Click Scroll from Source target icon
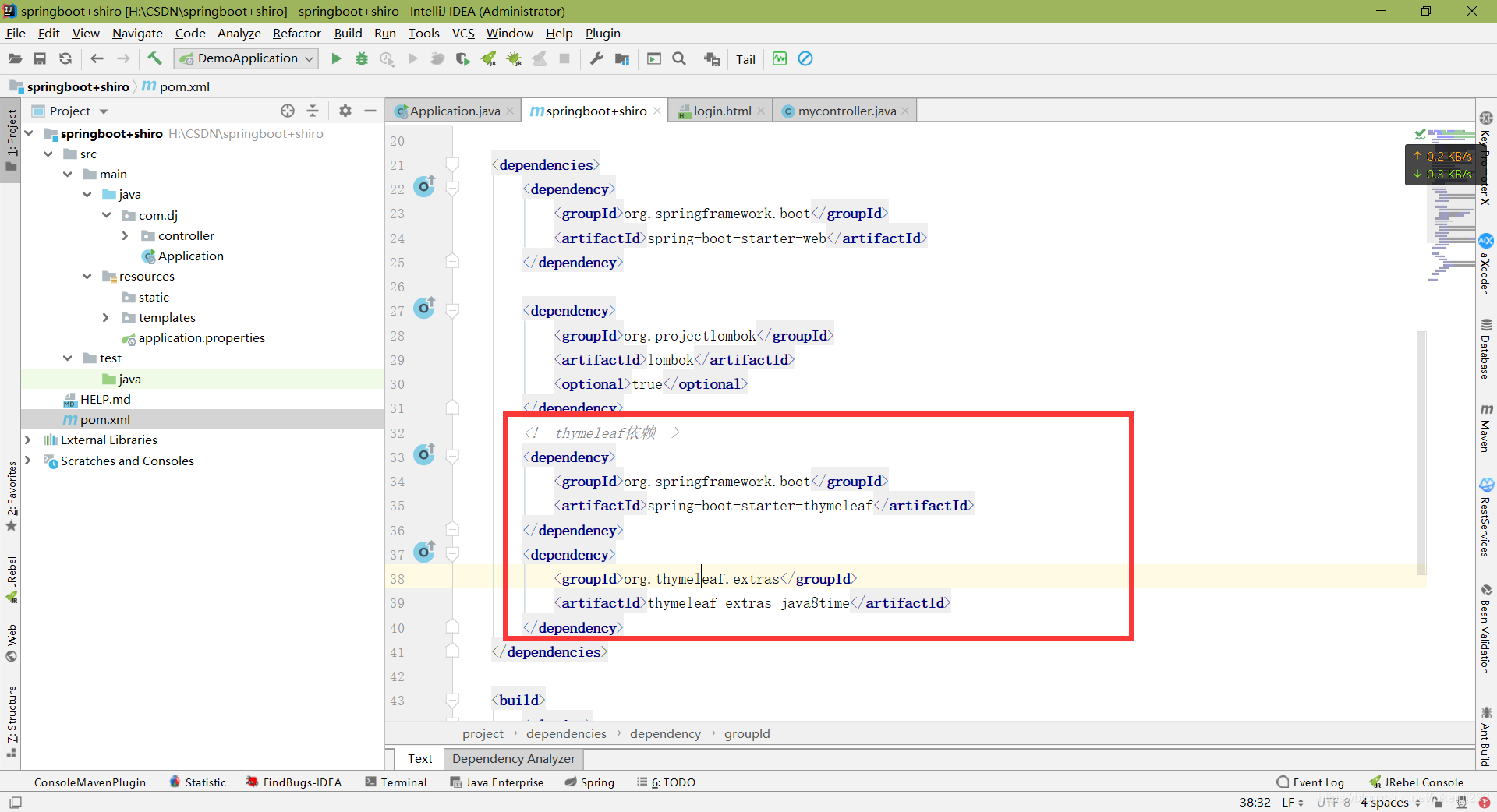The height and width of the screenshot is (812, 1497). pos(288,111)
